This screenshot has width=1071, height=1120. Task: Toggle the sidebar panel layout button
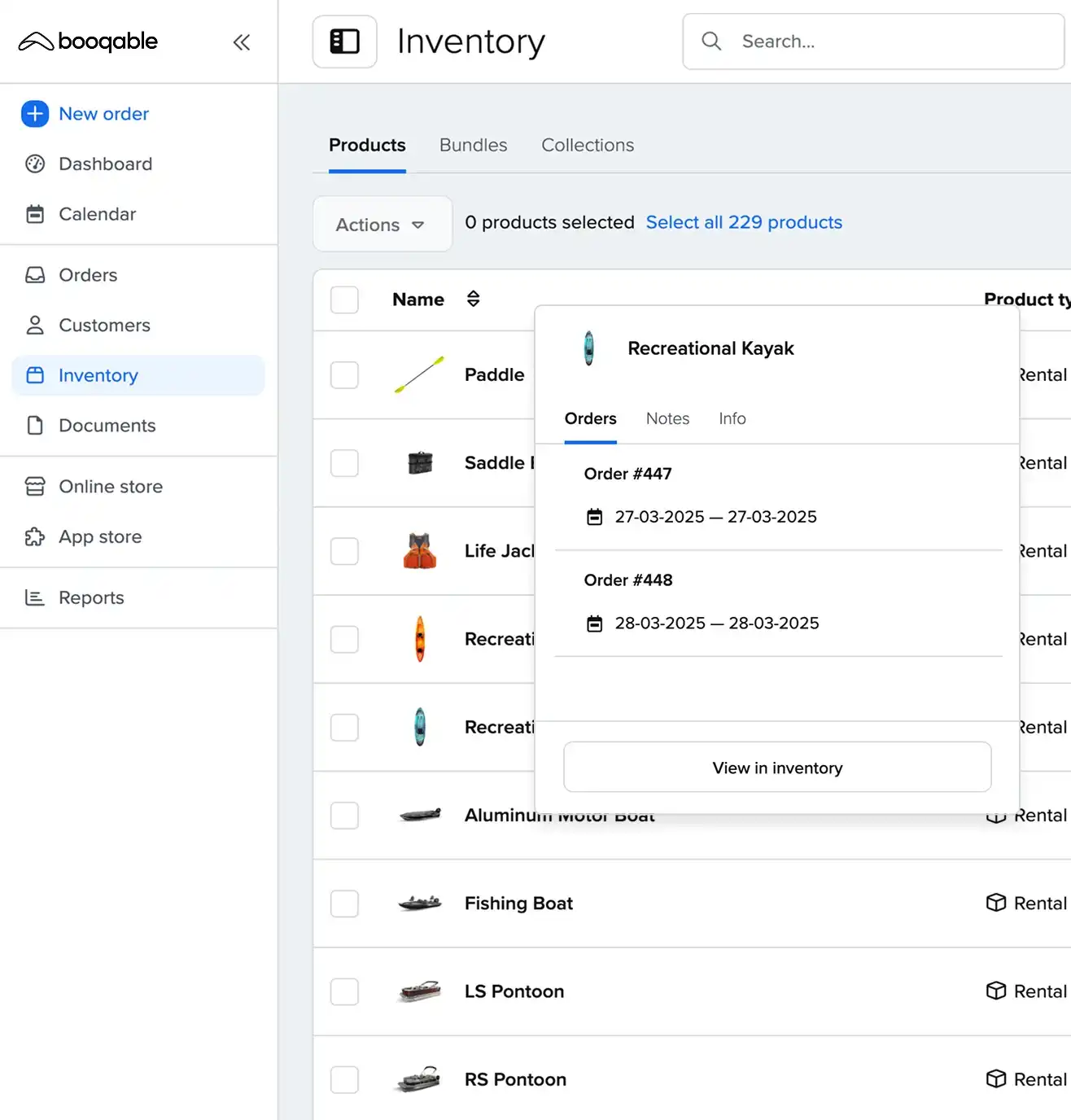[x=345, y=42]
